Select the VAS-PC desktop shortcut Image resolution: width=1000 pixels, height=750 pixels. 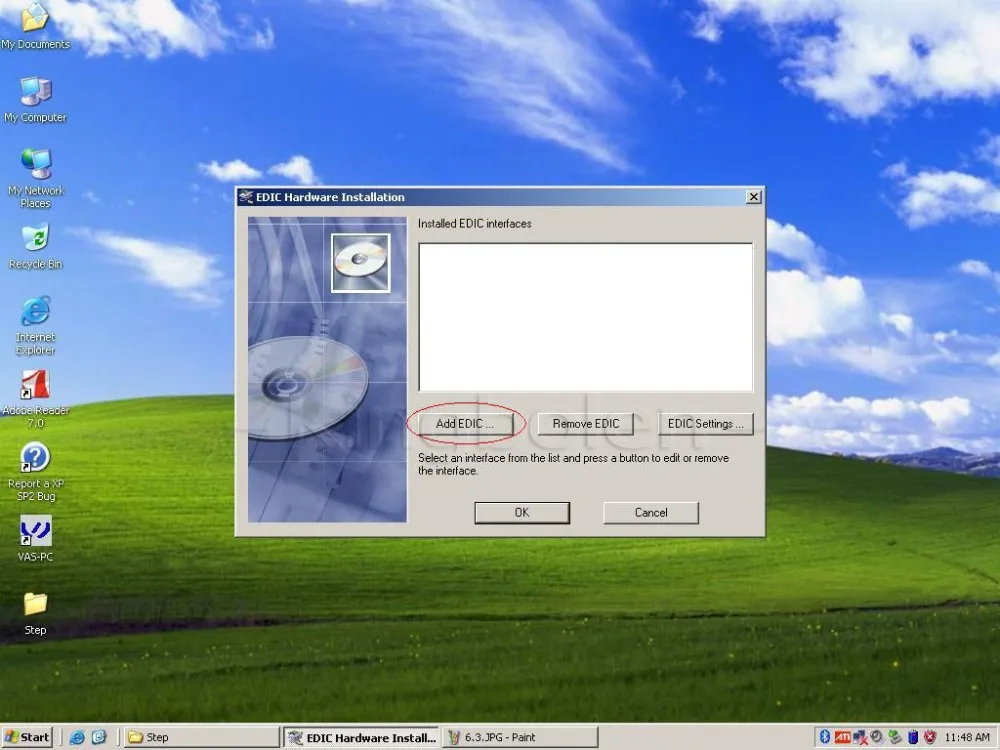pos(35,539)
